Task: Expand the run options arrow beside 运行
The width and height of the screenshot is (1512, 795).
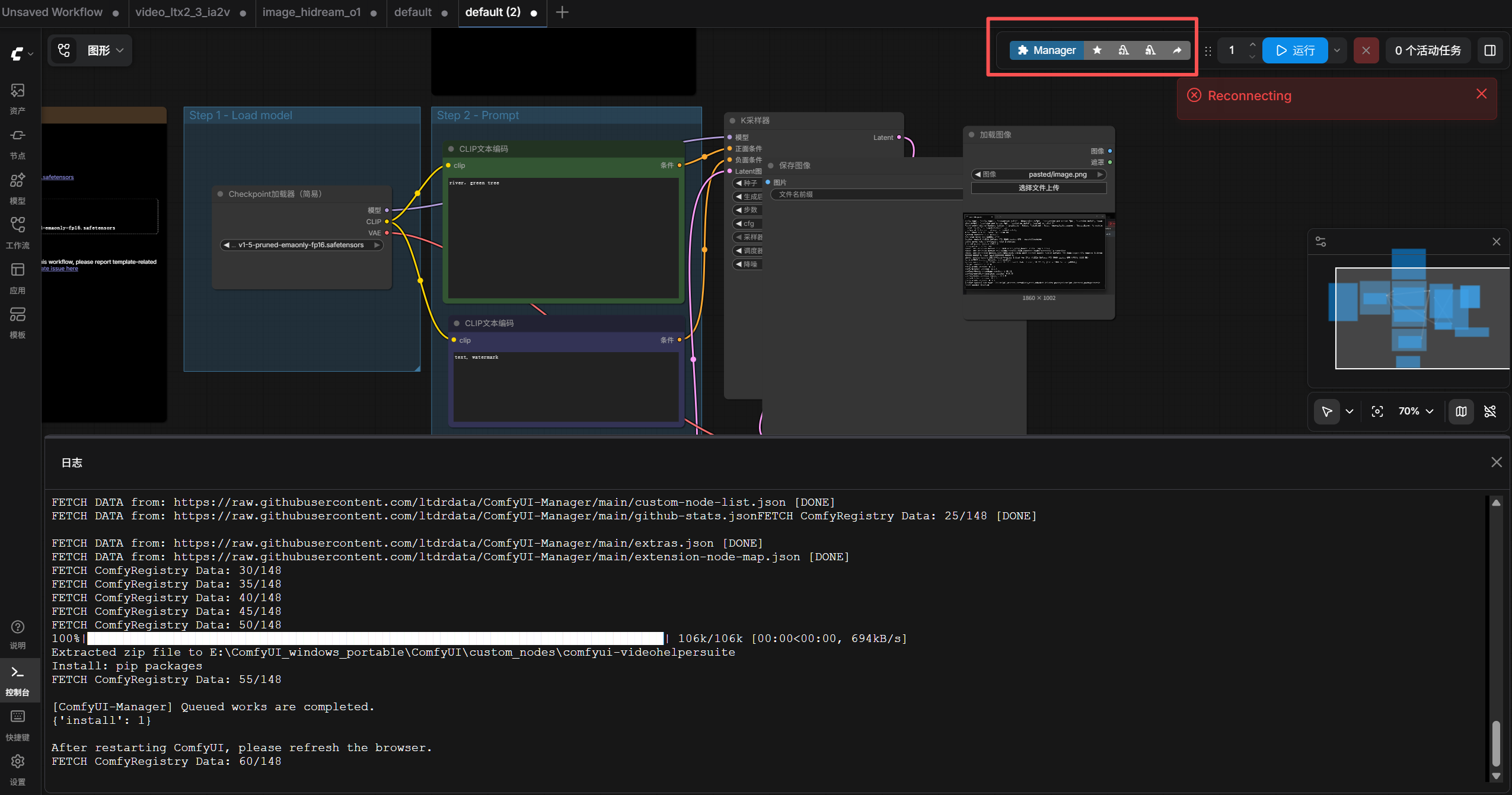Action: (x=1337, y=50)
